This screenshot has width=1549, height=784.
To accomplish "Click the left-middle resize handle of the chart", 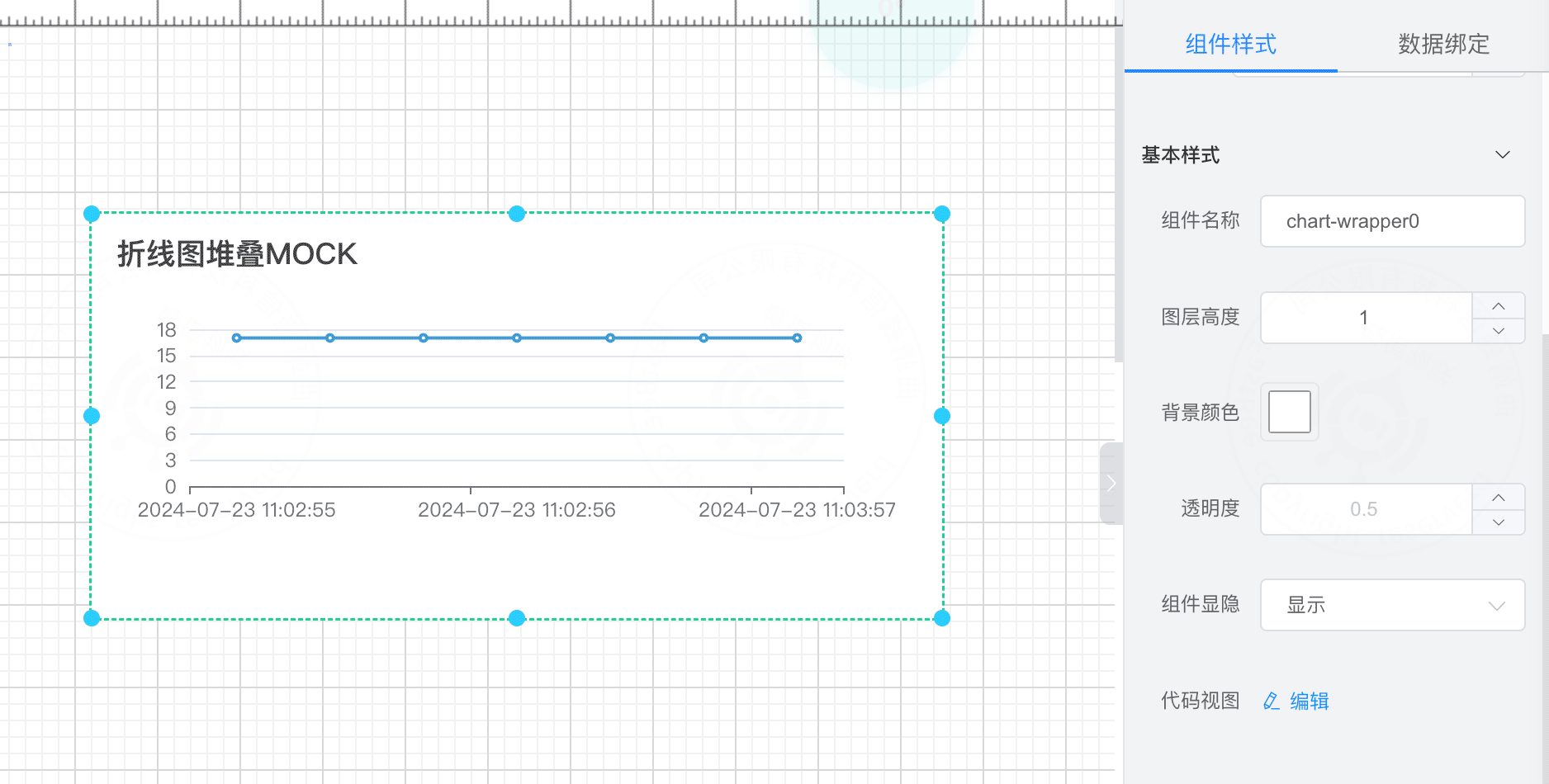I will 92,416.
